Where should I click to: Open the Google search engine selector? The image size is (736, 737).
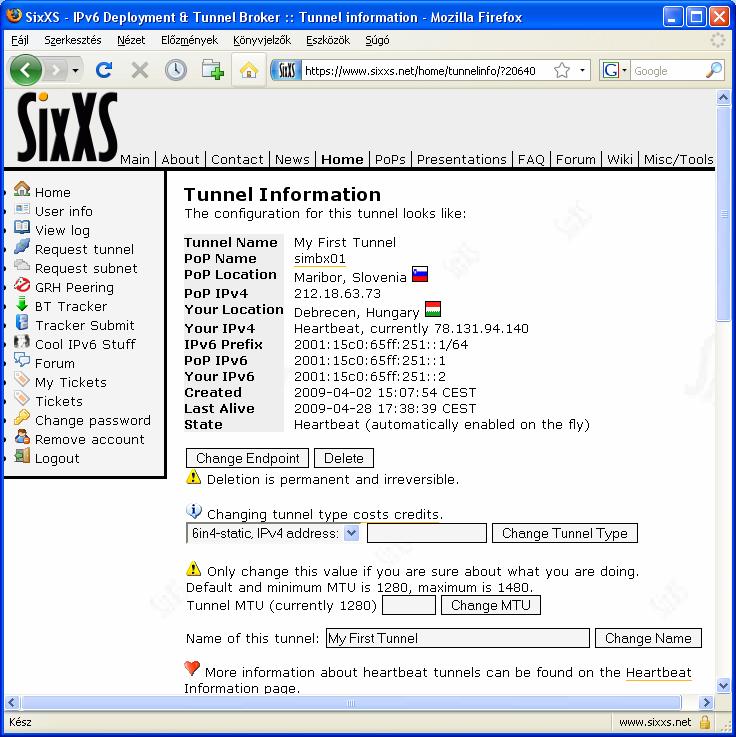[615, 71]
